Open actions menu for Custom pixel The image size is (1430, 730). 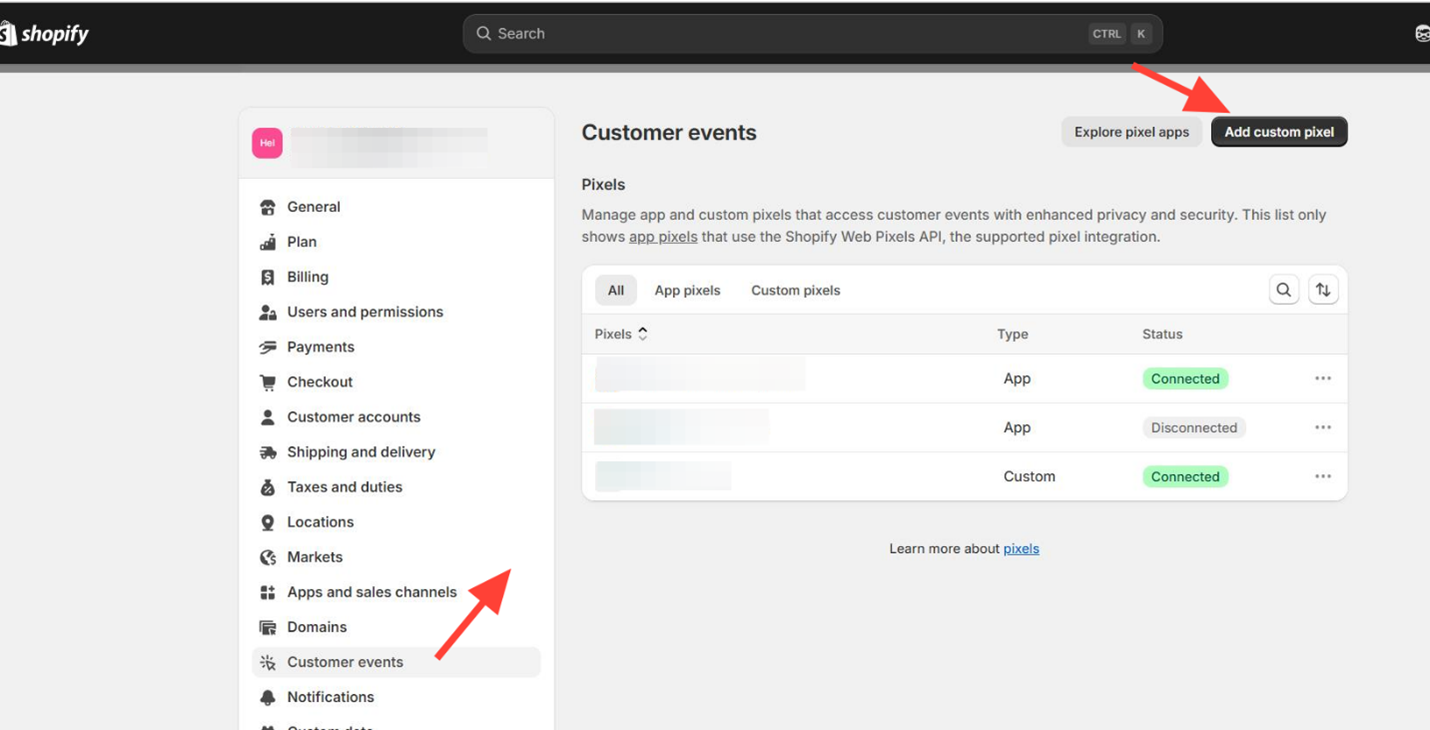pyautogui.click(x=1323, y=477)
